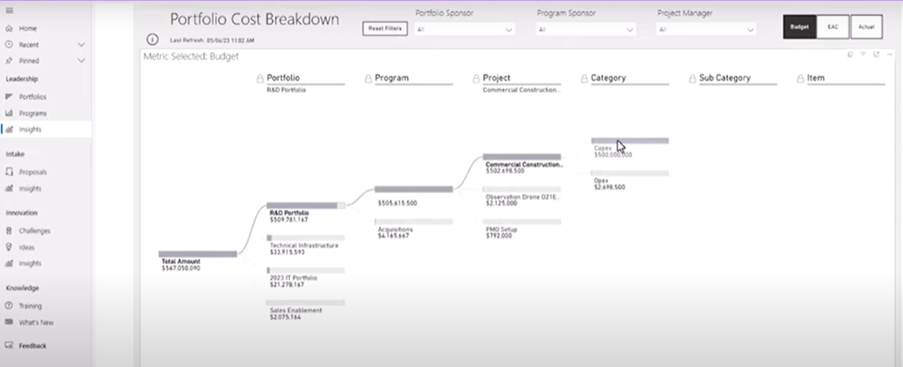This screenshot has width=903, height=367.
Task: Toggle the lock on the Item level
Action: coord(800,78)
